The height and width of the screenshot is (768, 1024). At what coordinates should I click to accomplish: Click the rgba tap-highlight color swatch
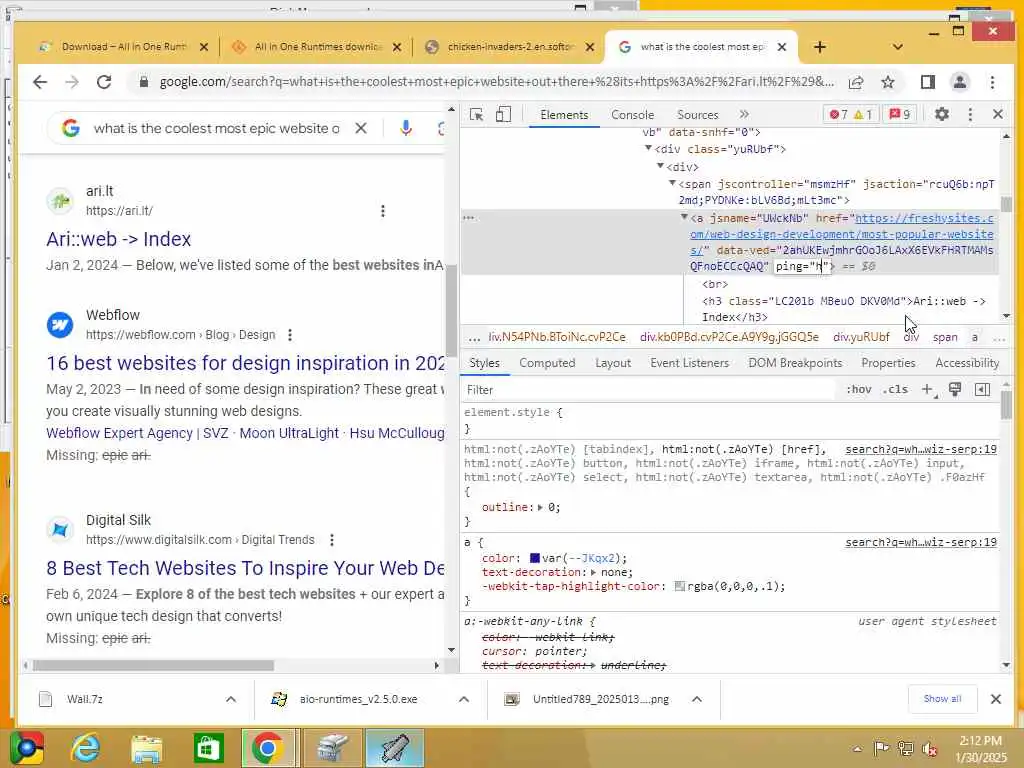[x=679, y=586]
